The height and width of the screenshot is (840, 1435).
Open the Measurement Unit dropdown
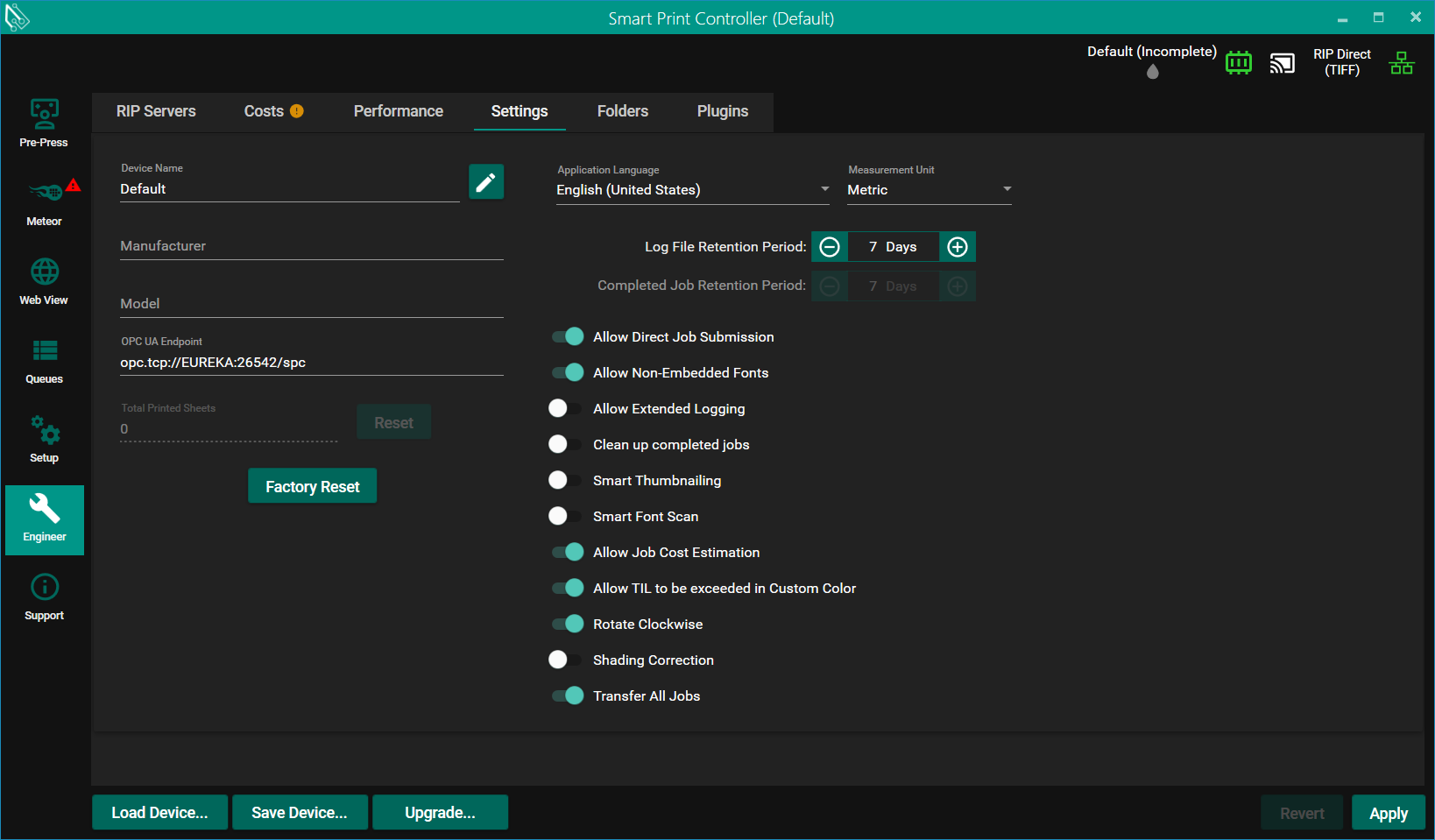coord(929,190)
